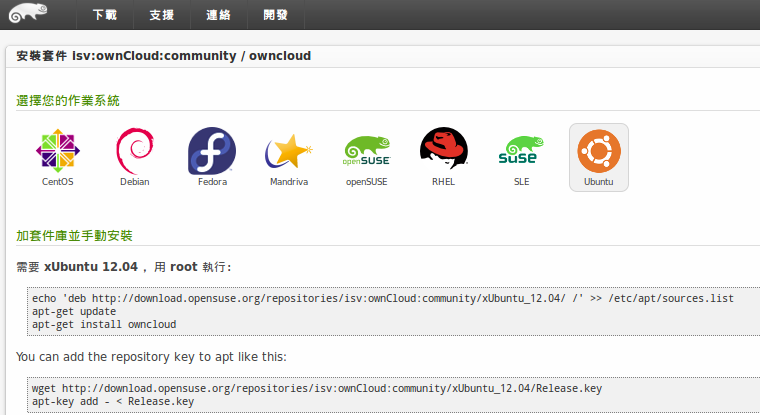This screenshot has height=415, width=760.
Task: Click the 加套件庫並手動安裝 heading
Action: click(x=74, y=236)
